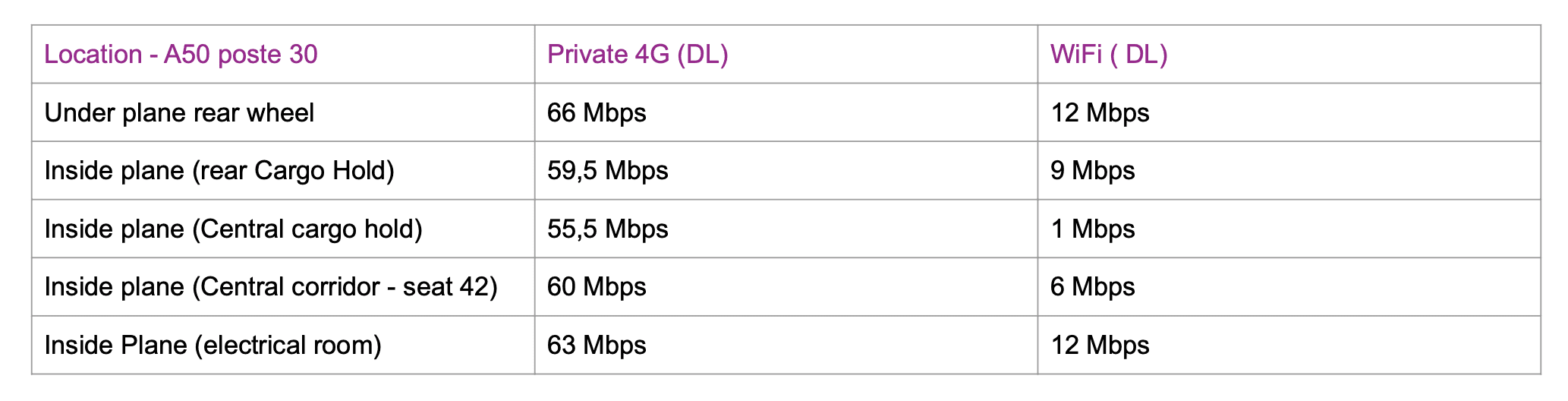Click the "Location - A50 poste 30" header

click(x=181, y=55)
